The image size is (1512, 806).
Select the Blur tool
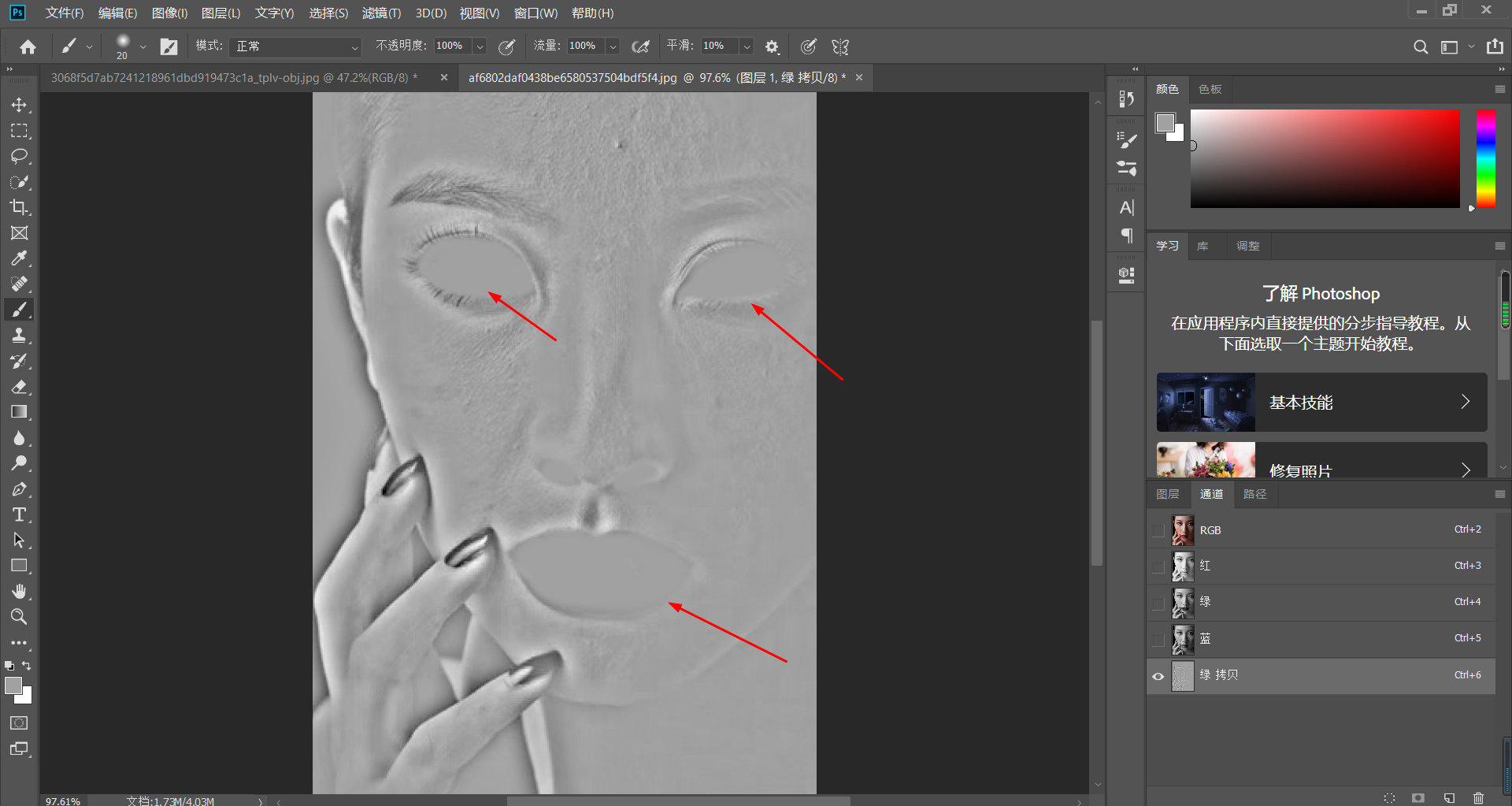[x=19, y=438]
